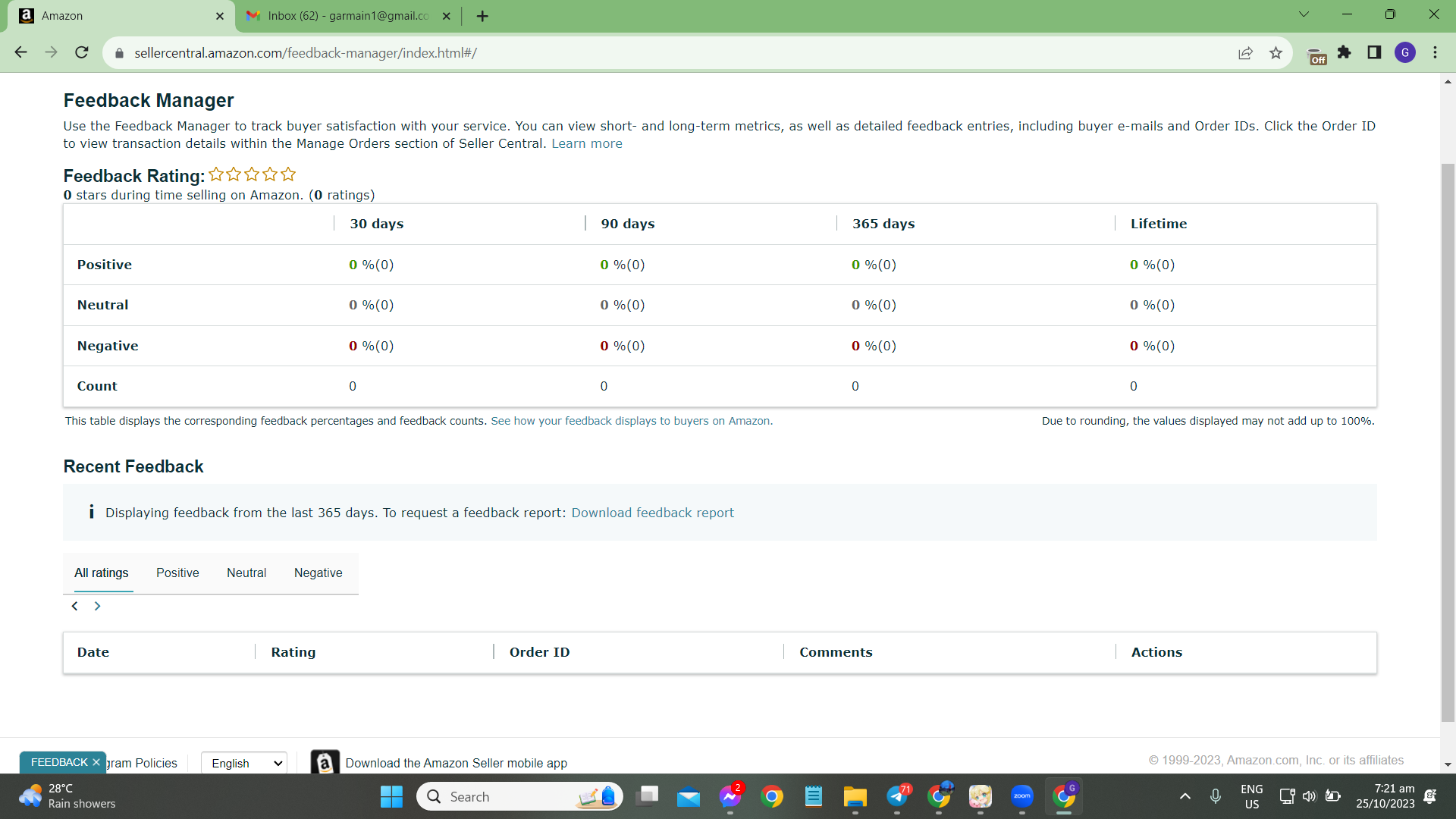The width and height of the screenshot is (1456, 819).
Task: Select the Amazon browser tab
Action: click(121, 16)
